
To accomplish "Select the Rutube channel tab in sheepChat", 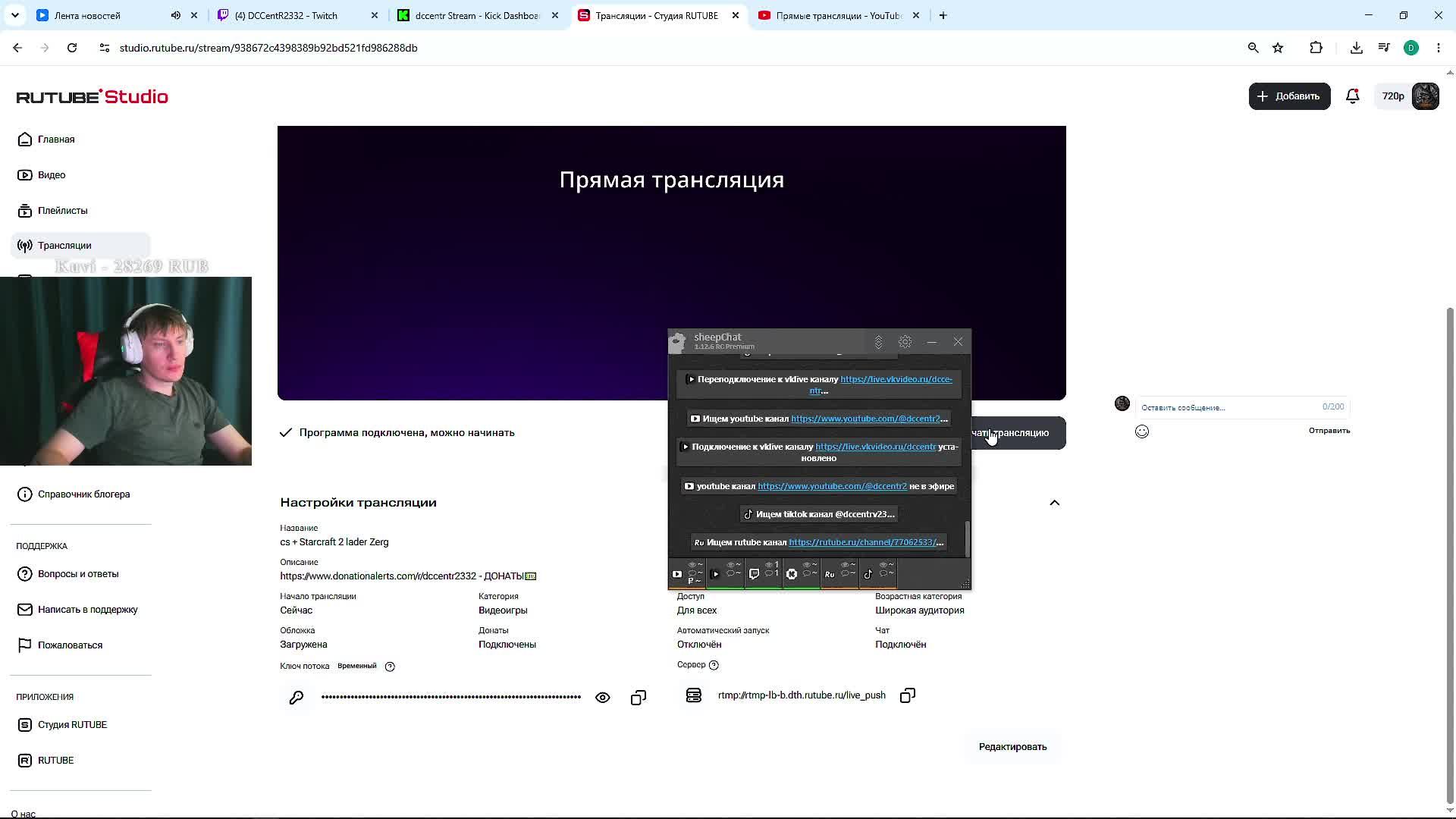I will click(x=839, y=574).
